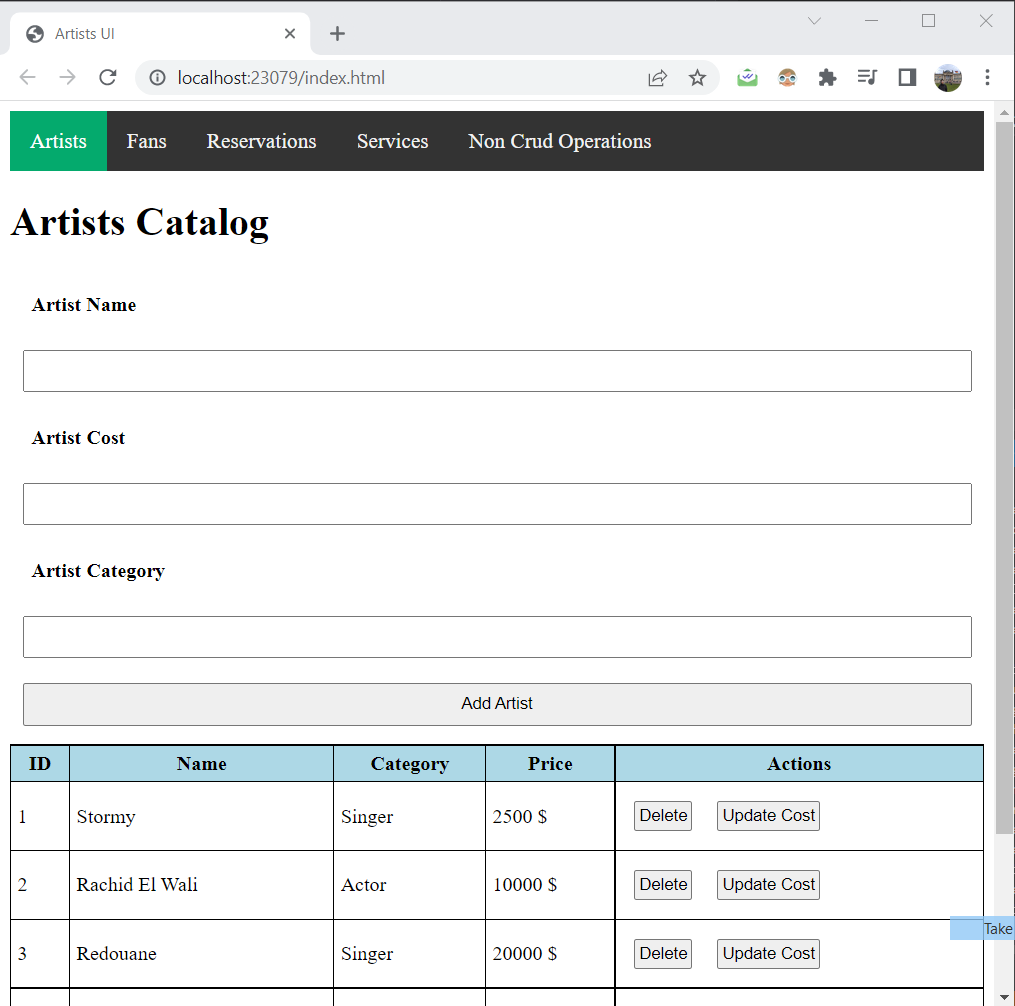Open Chrome's three-dot menu

pos(987,78)
